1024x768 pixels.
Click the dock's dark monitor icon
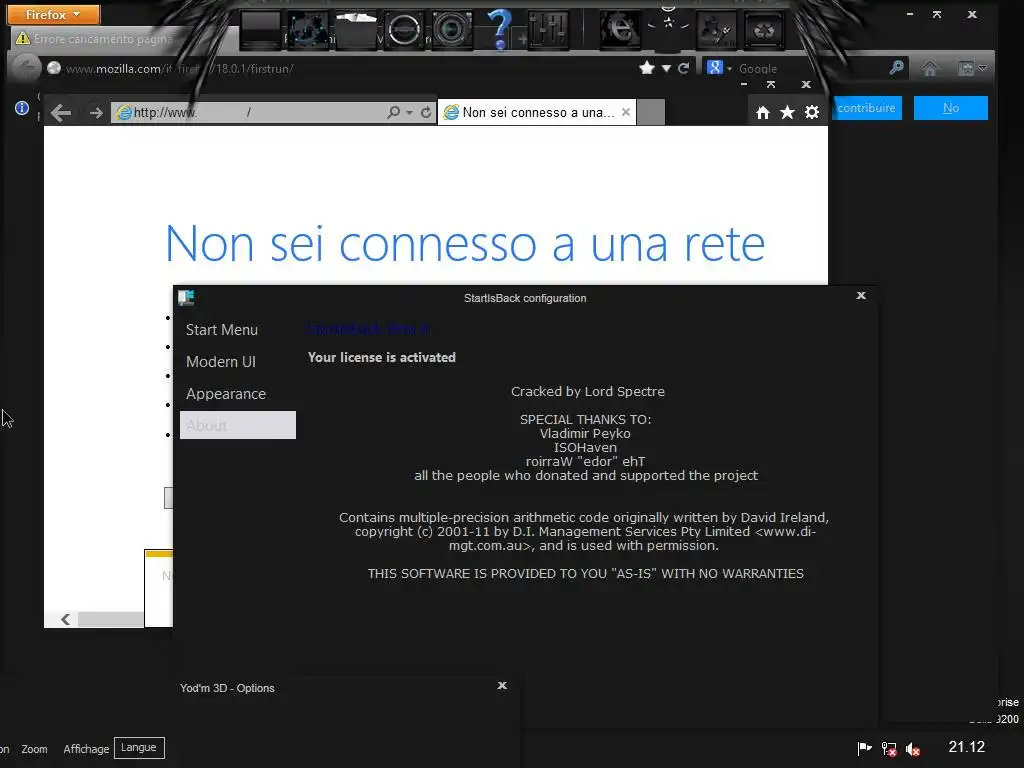tap(261, 30)
